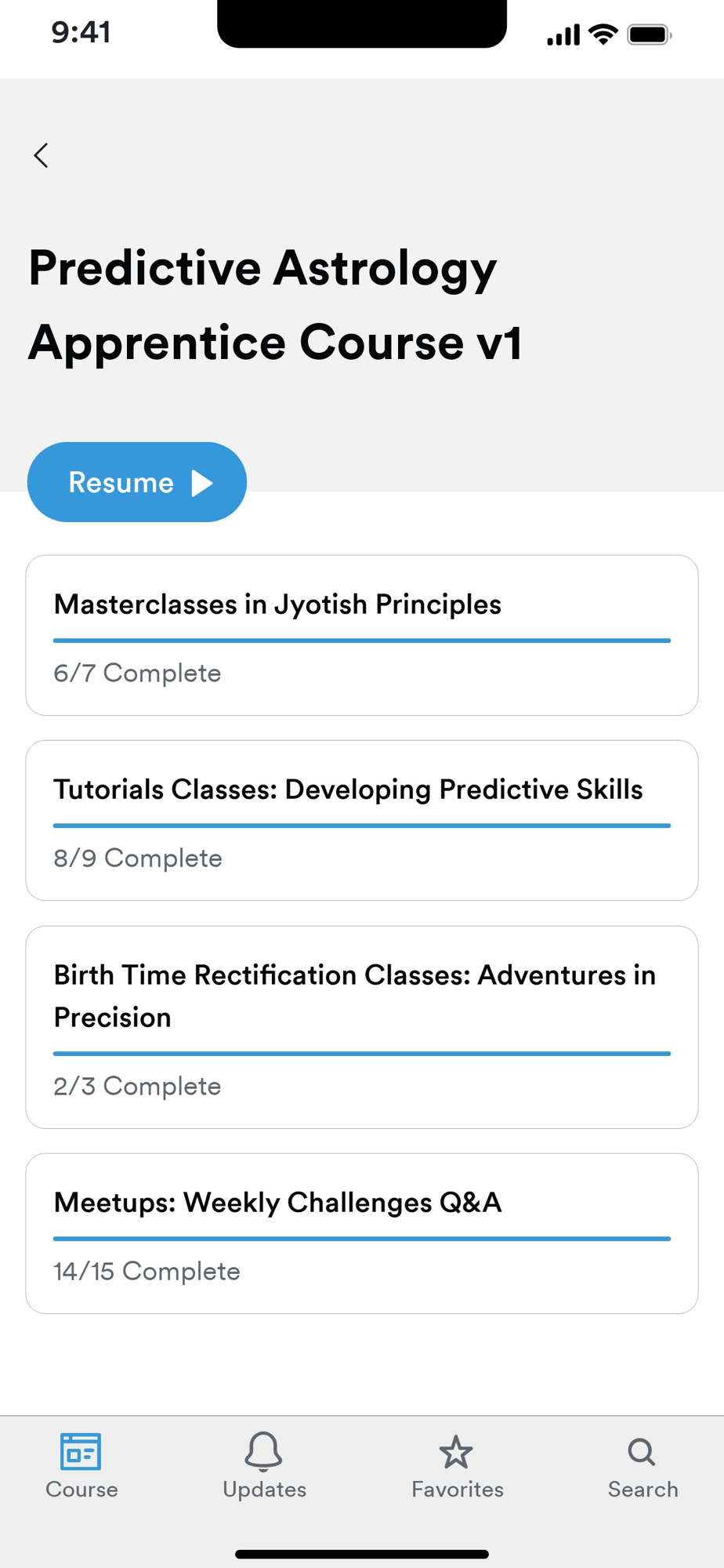Tap the back chevron arrow
724x1568 pixels.
pyautogui.click(x=42, y=155)
